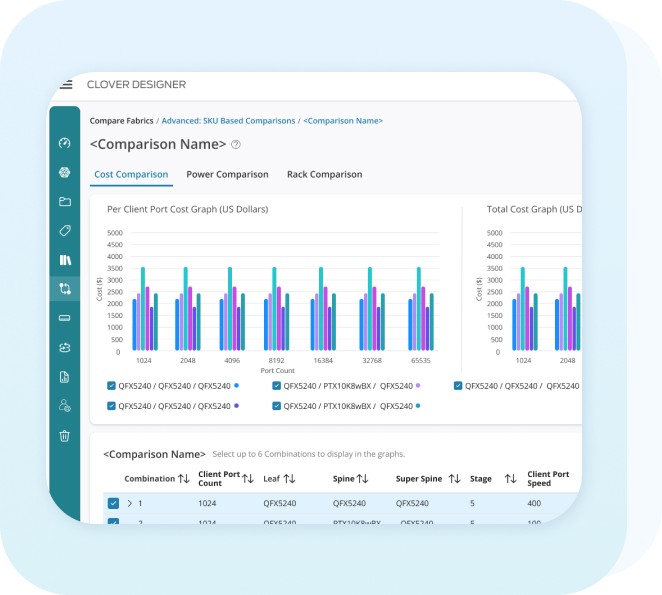Click the <Comparison Name> table heading
The width and height of the screenshot is (662, 595).
pyautogui.click(x=155, y=454)
